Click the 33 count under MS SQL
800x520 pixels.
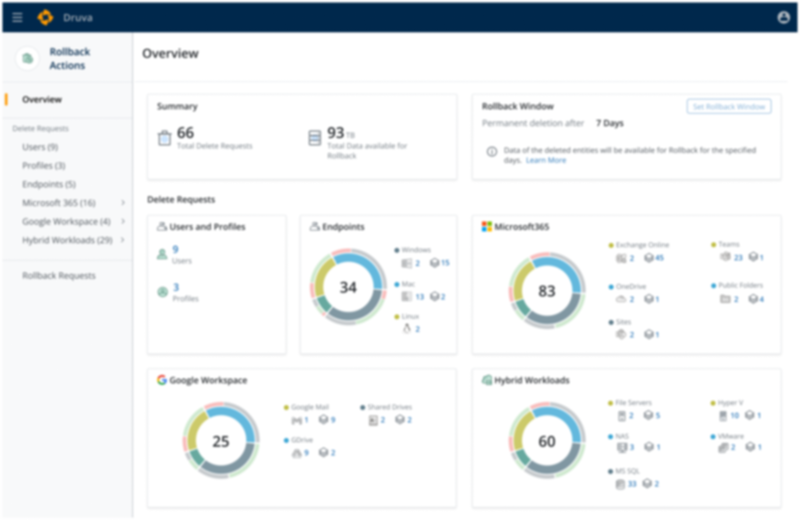pyautogui.click(x=632, y=484)
